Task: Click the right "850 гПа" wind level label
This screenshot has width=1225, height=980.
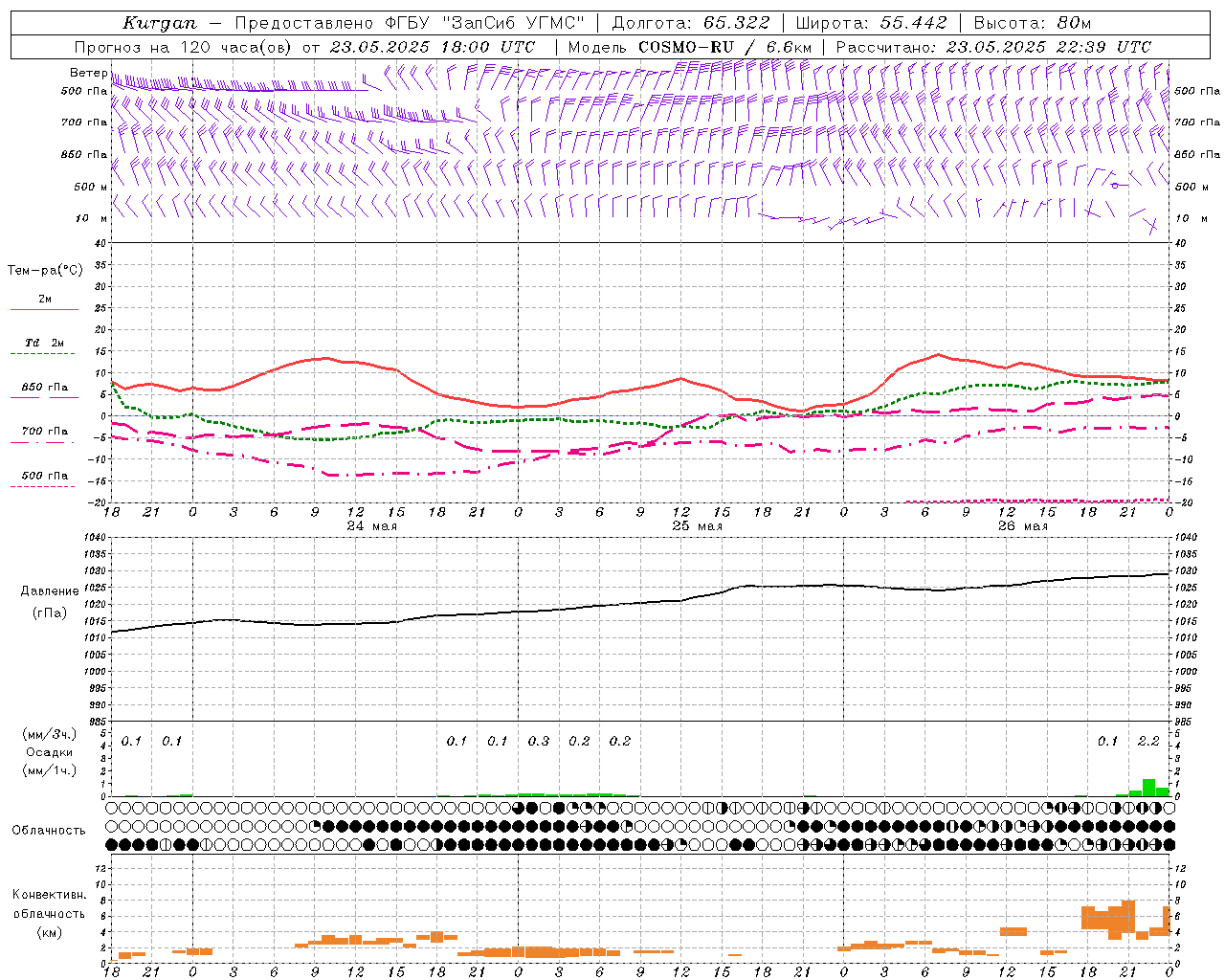Action: click(1197, 154)
